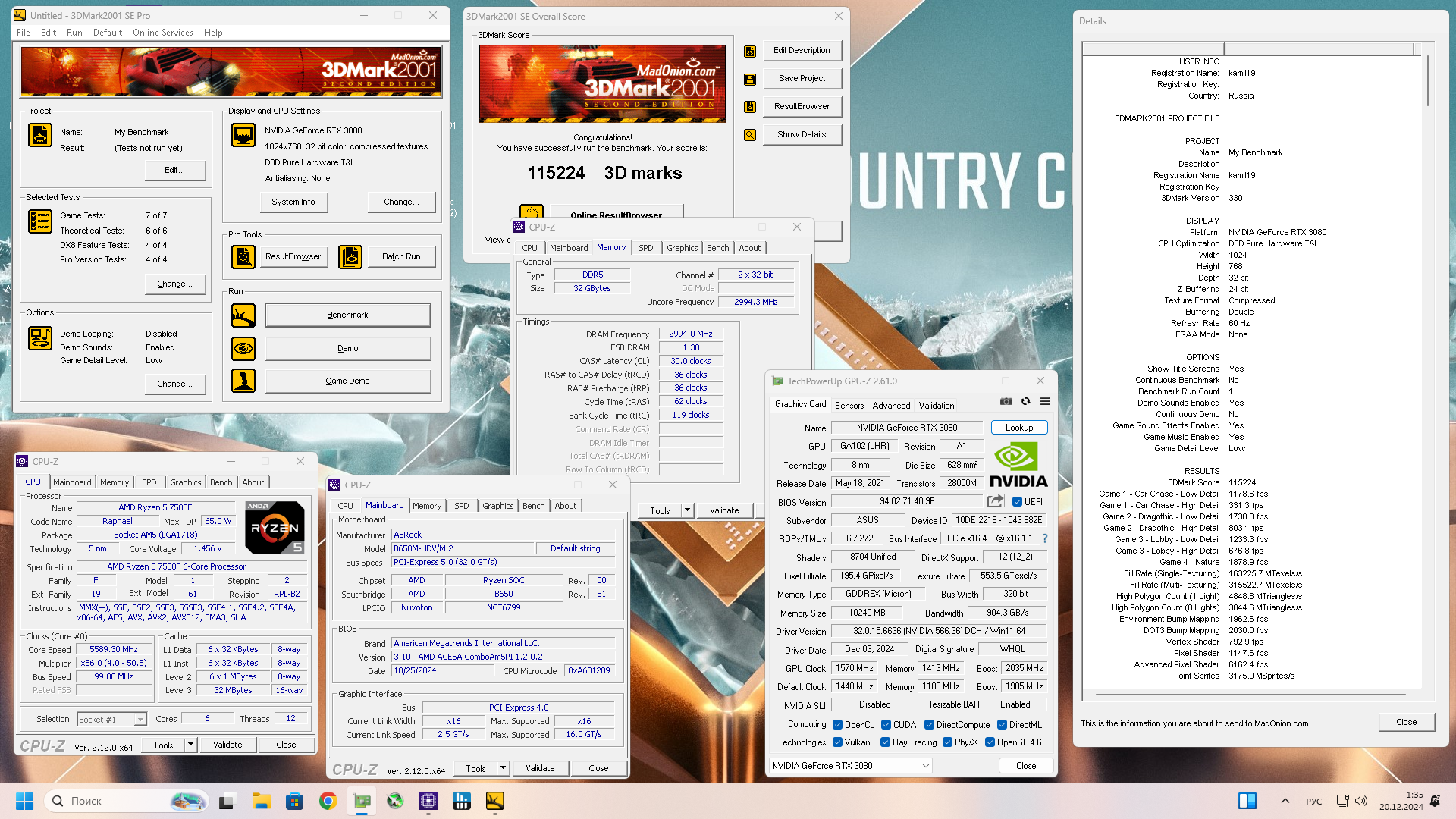Click the Batch Run button
Screen dimensions: 1456x819
(402, 257)
